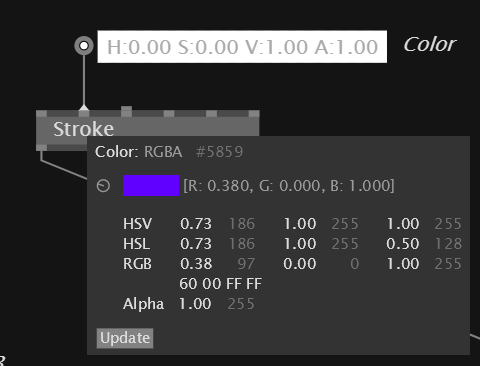Click the circular pin beside the Color IOBox
The height and width of the screenshot is (366, 480).
(x=84, y=45)
